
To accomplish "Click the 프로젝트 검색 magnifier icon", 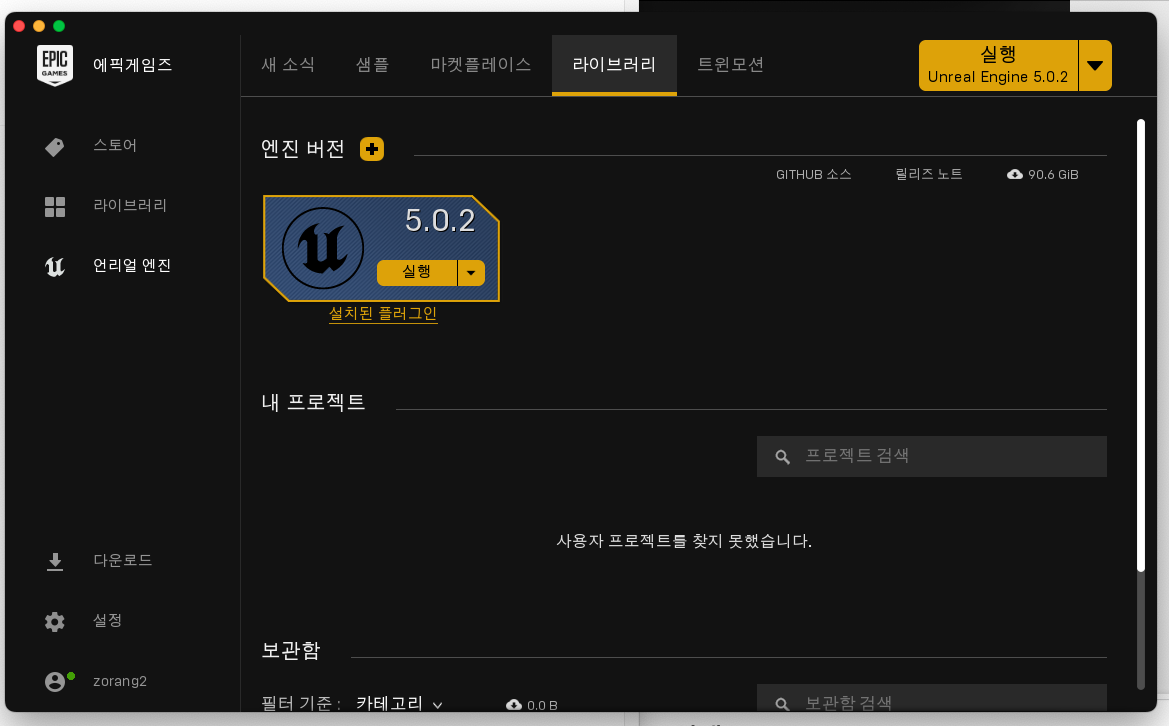I will pyautogui.click(x=782, y=457).
